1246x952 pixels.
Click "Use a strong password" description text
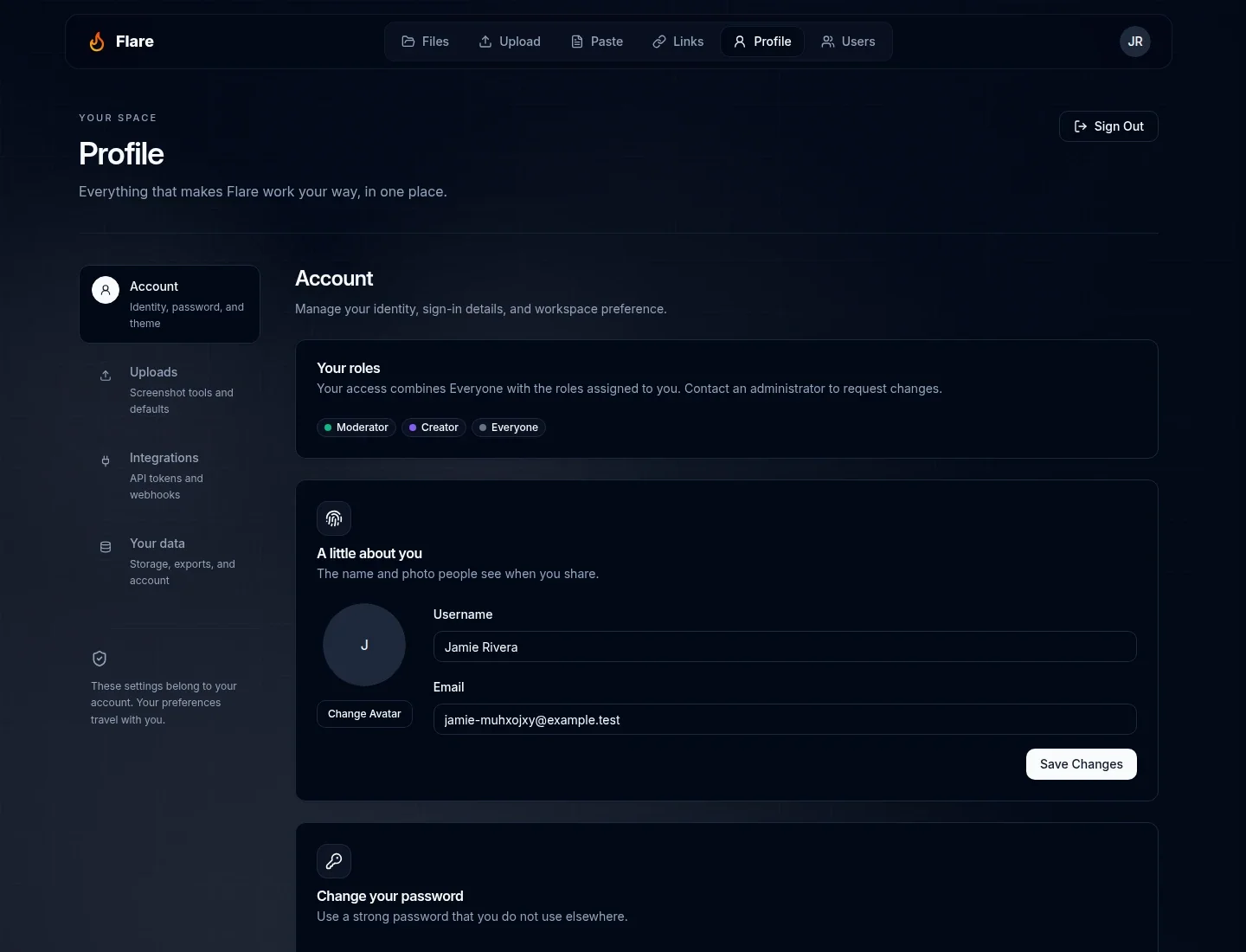point(472,917)
